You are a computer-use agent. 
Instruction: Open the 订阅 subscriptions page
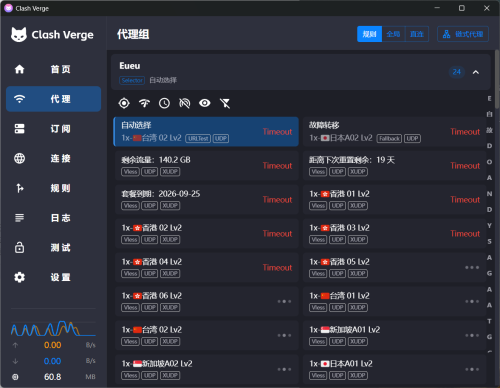click(x=53, y=129)
